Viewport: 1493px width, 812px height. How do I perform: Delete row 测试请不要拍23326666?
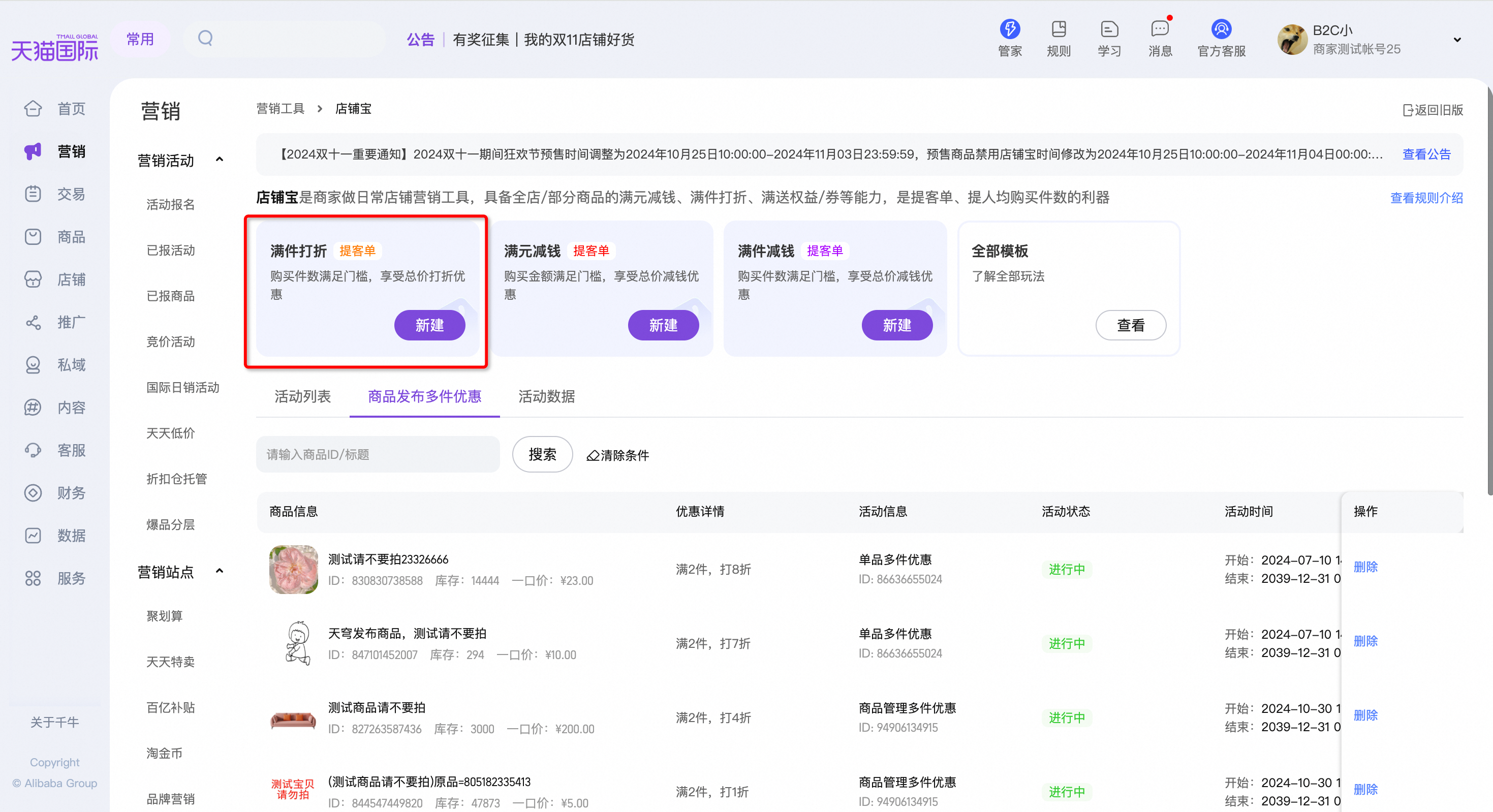[x=1365, y=567]
